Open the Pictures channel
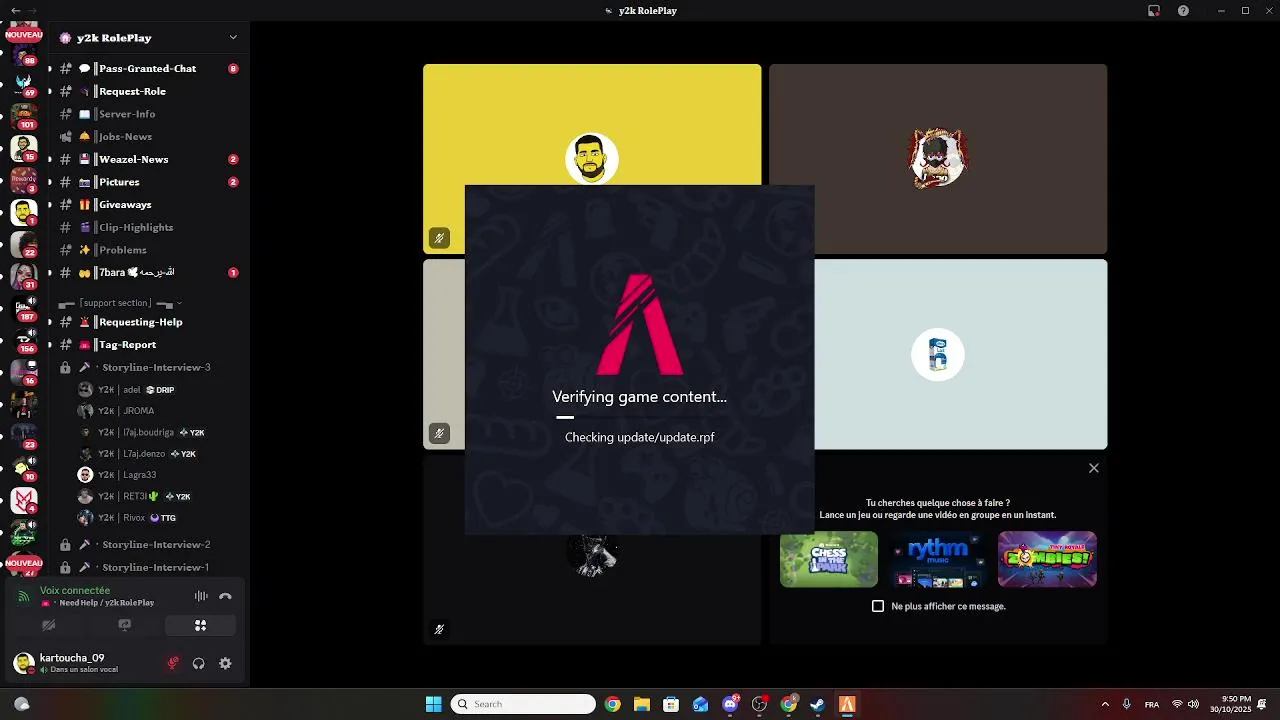Screen dimensions: 1280x720 [147, 182]
